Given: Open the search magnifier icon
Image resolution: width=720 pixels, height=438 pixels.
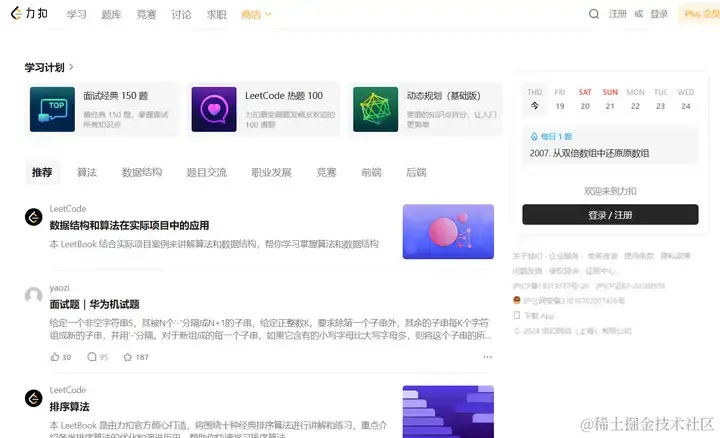Looking at the screenshot, I should tap(594, 14).
